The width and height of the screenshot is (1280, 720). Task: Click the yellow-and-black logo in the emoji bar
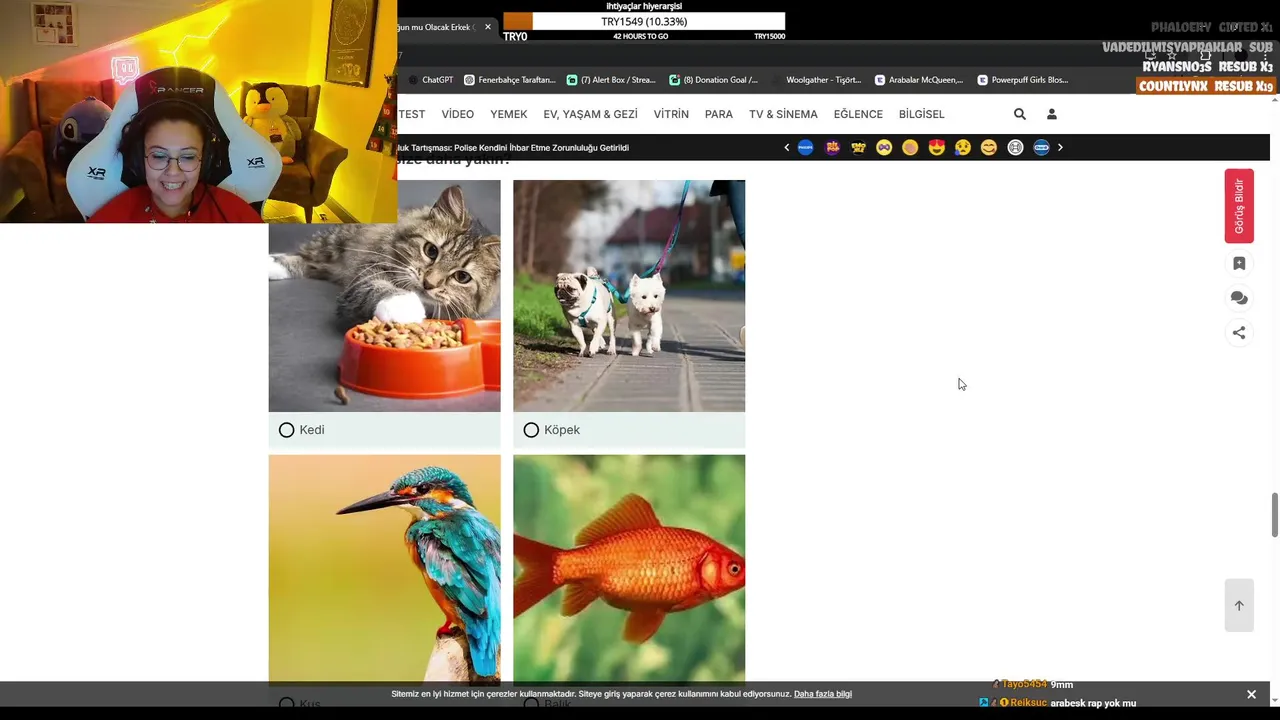858,147
